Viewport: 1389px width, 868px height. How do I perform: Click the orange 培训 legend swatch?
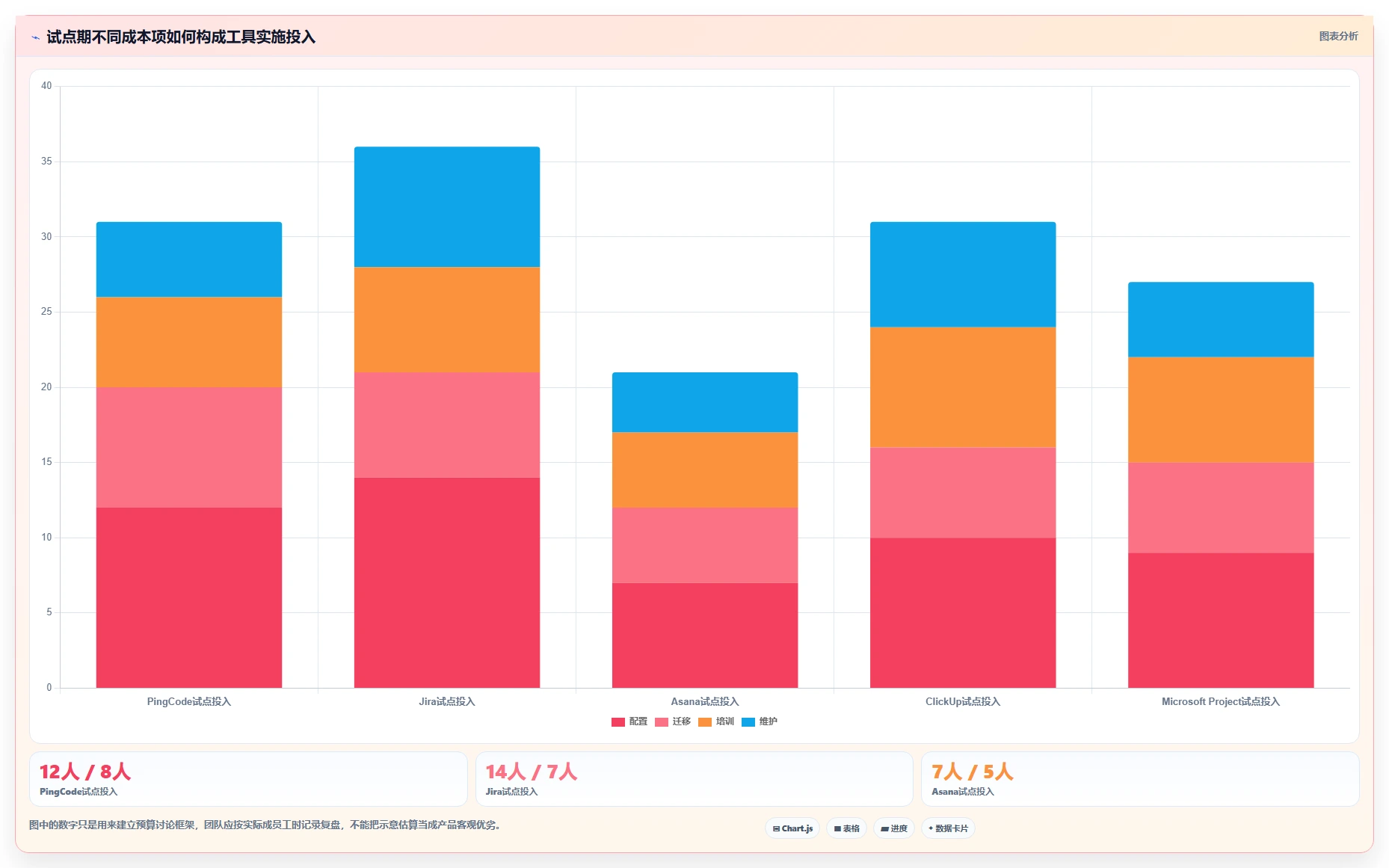[705, 722]
